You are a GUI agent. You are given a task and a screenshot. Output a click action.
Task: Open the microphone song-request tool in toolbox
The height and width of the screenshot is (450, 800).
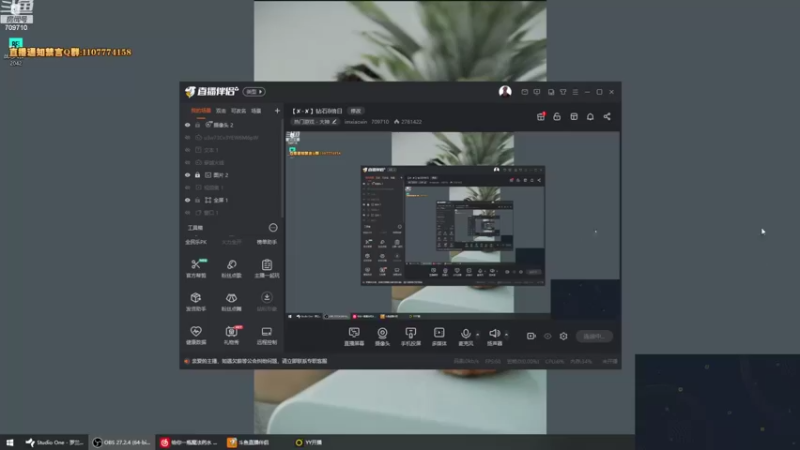231,267
